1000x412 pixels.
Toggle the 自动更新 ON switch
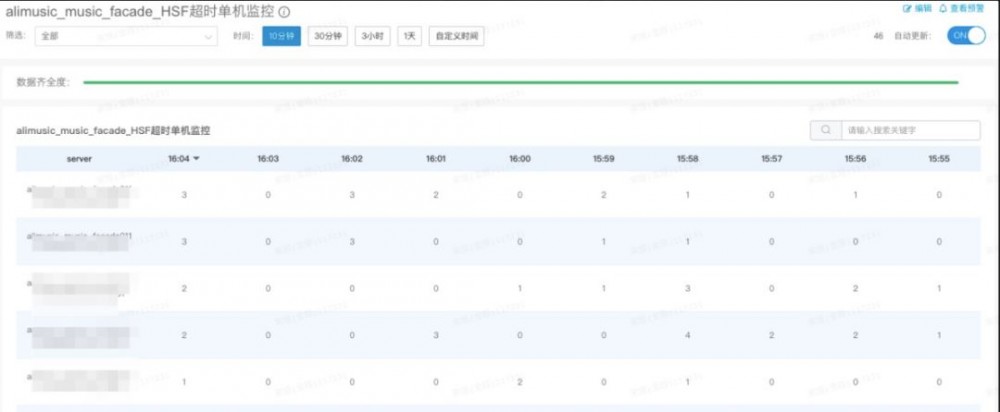966,36
